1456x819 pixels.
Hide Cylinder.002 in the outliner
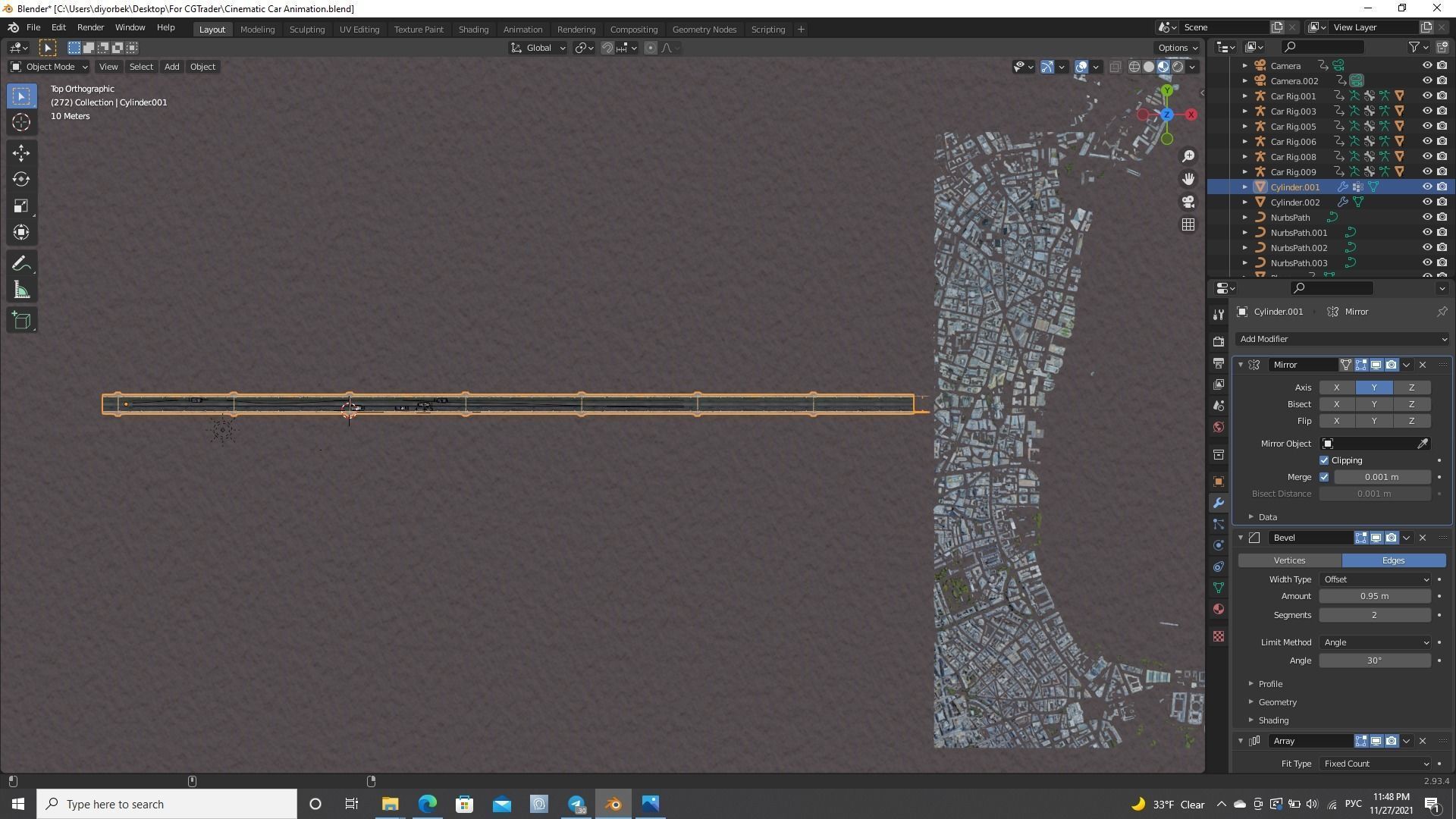[1426, 202]
